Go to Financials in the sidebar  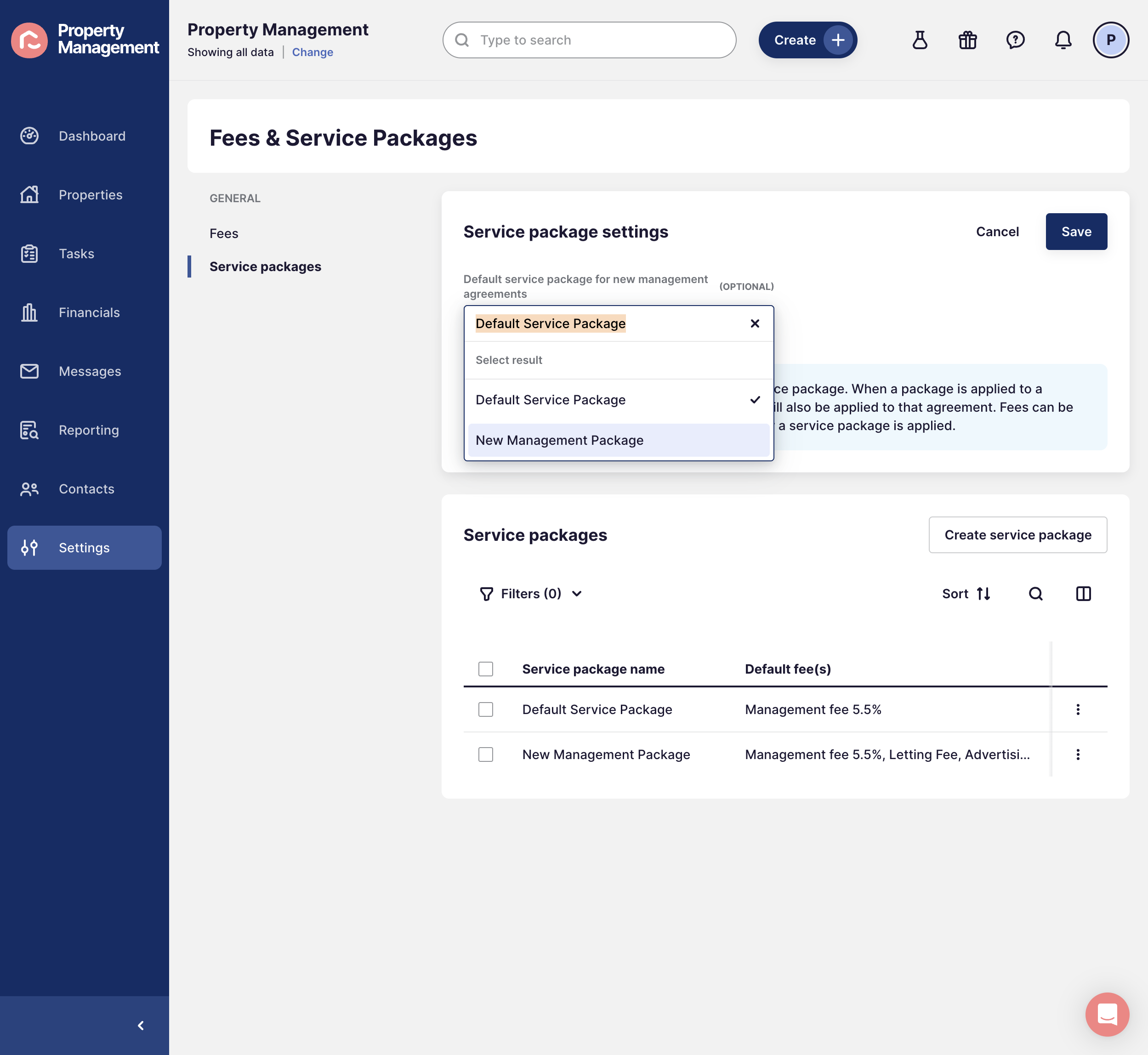(x=85, y=312)
